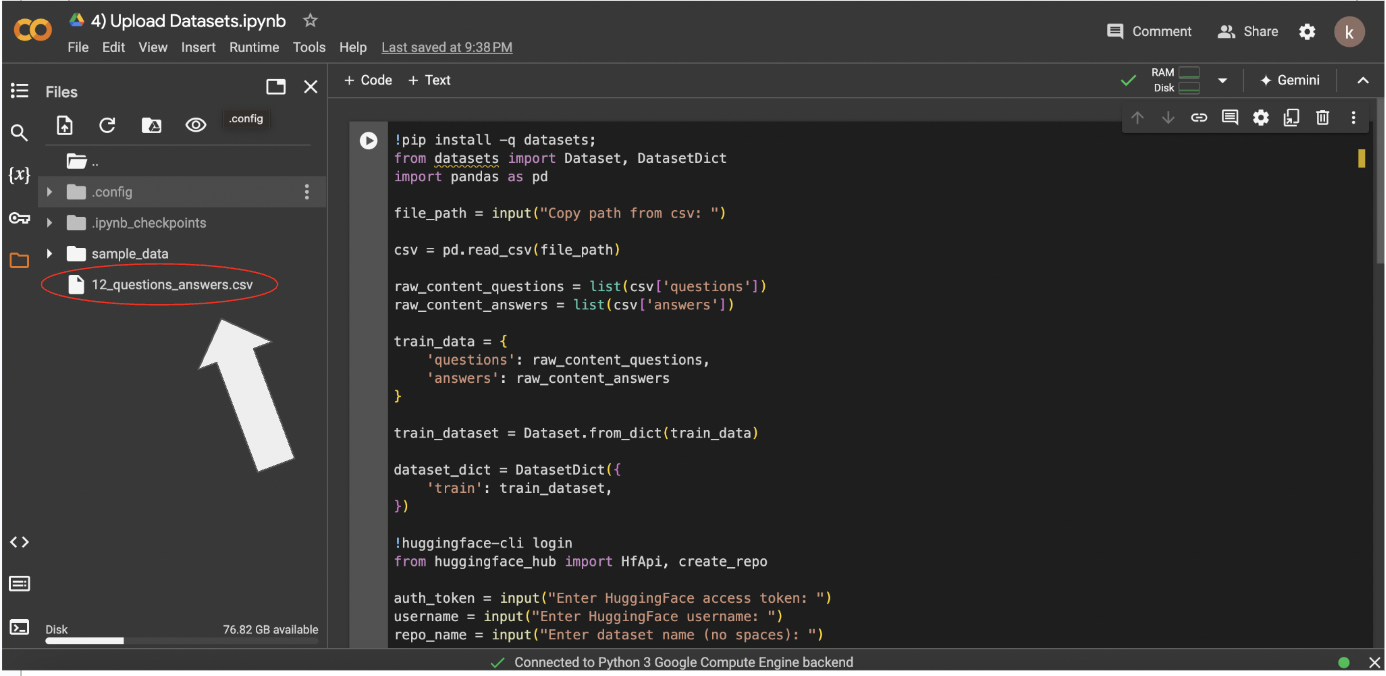
Task: Toggle show hidden files eye icon
Action: (x=195, y=125)
